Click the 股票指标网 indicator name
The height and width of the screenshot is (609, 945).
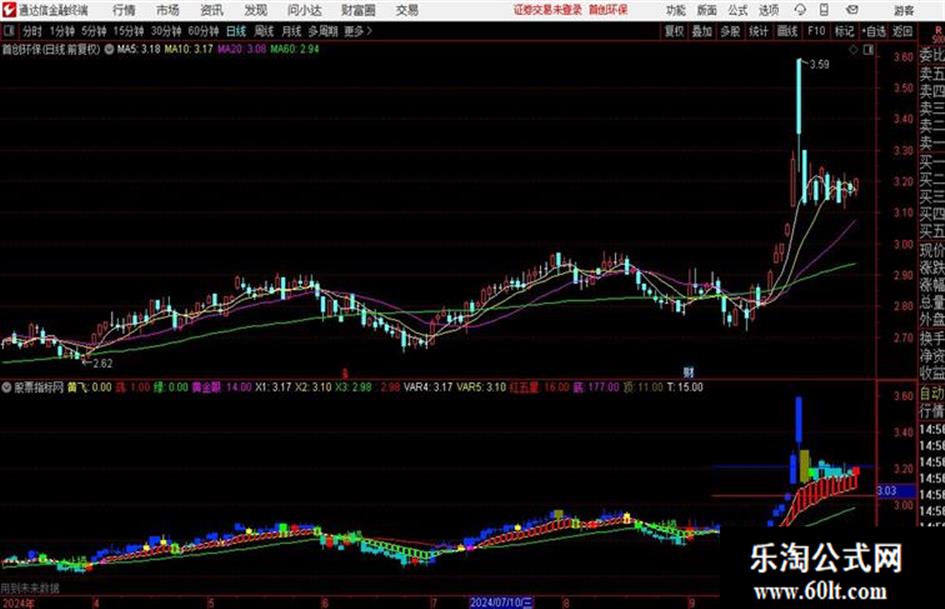pos(39,387)
